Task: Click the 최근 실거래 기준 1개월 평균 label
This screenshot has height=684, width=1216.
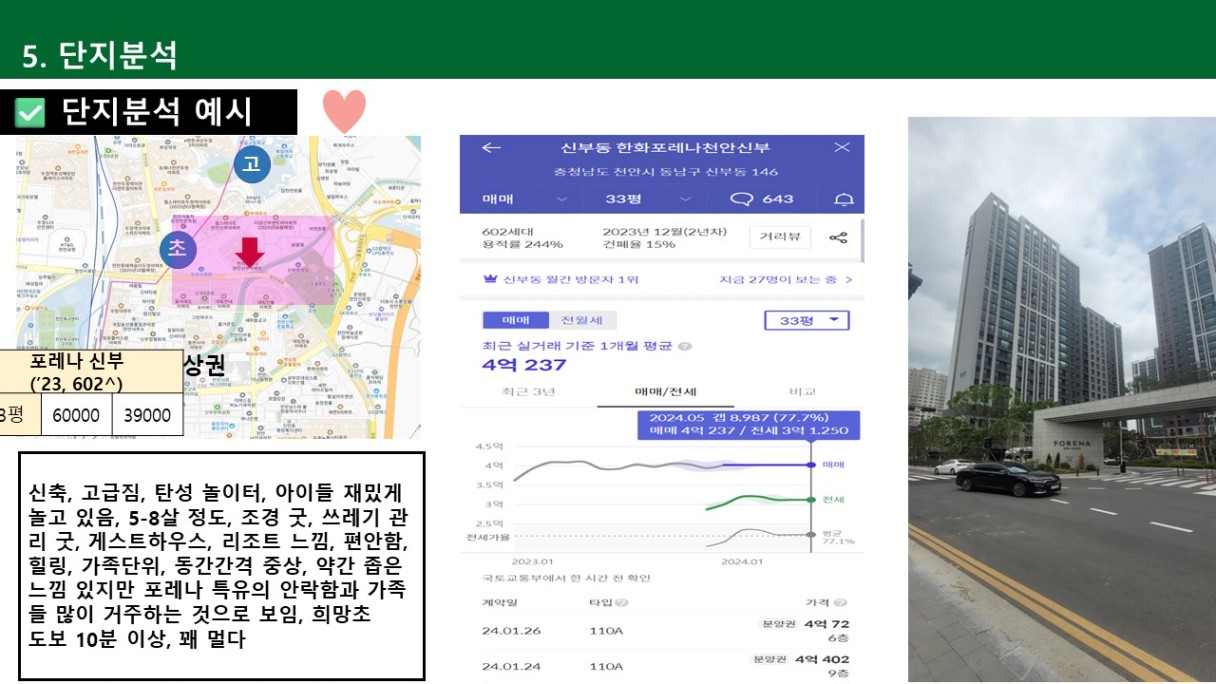Action: tap(578, 346)
